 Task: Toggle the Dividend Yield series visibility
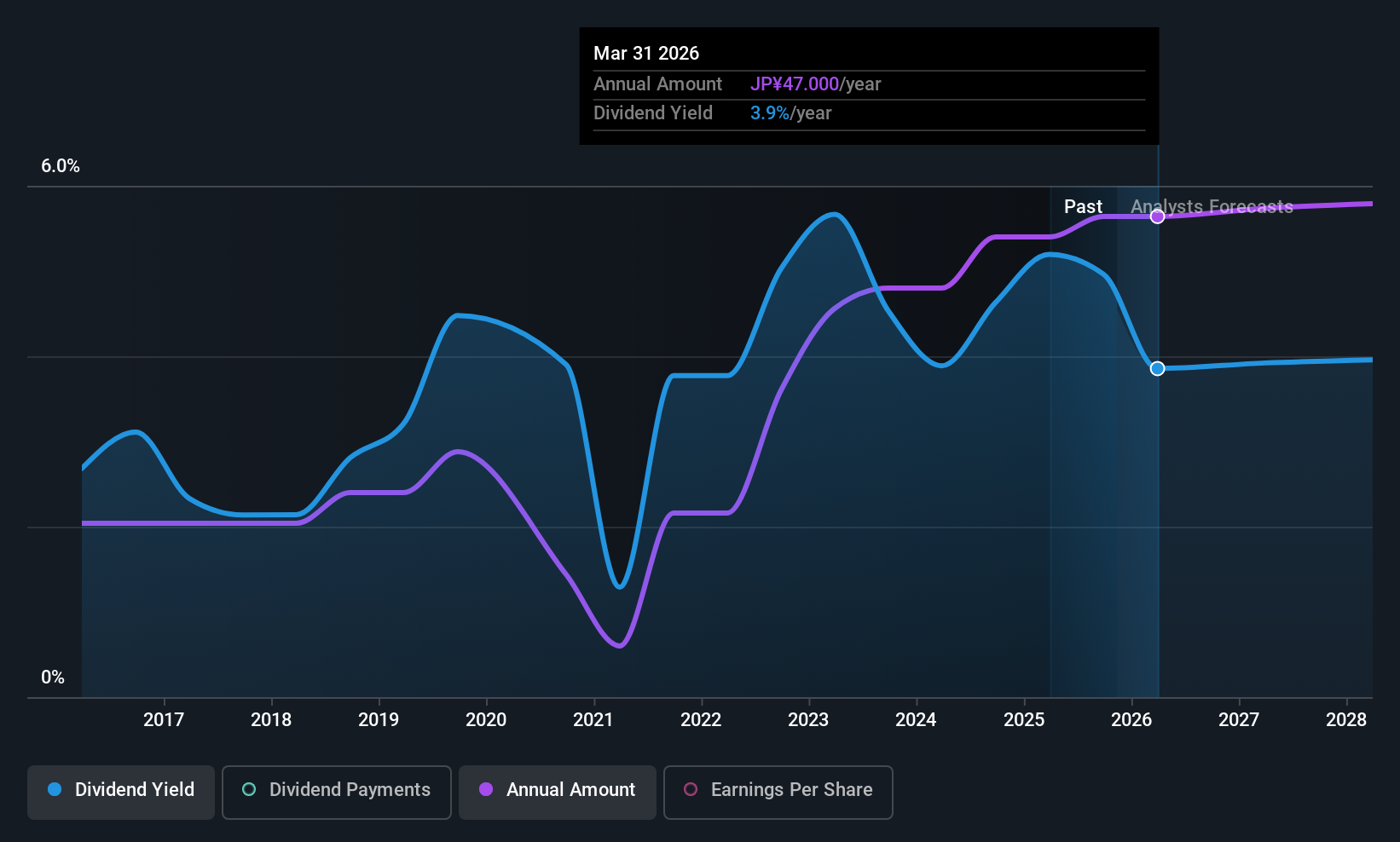[x=120, y=791]
